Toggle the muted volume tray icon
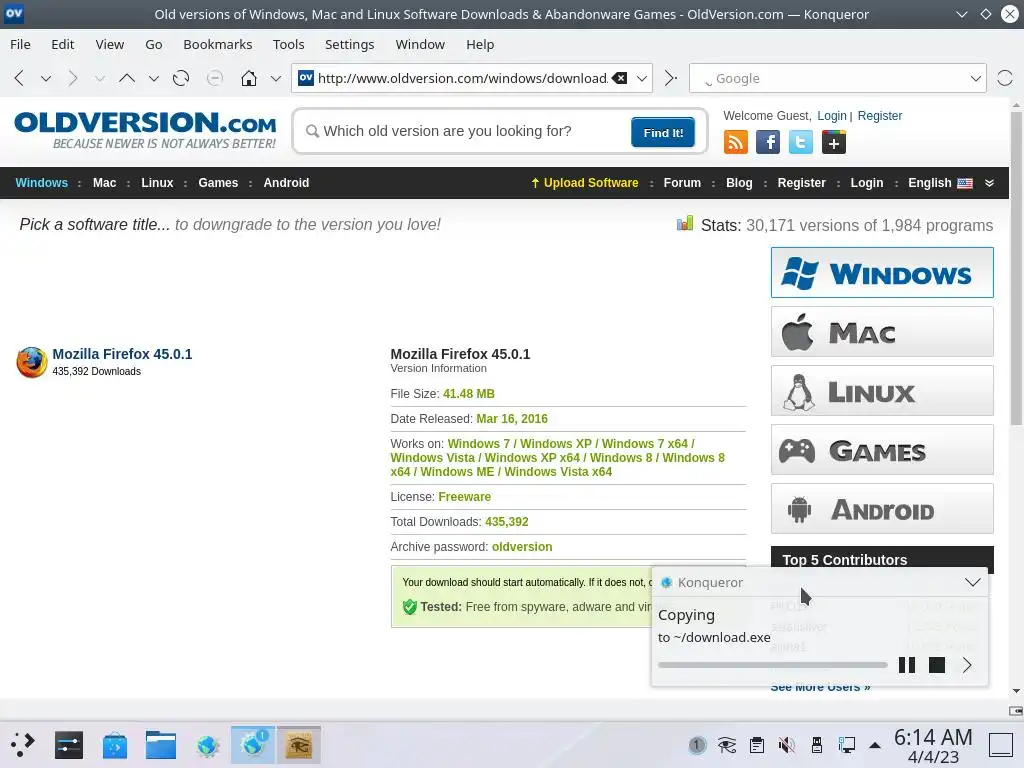The image size is (1024, 768). tap(787, 744)
